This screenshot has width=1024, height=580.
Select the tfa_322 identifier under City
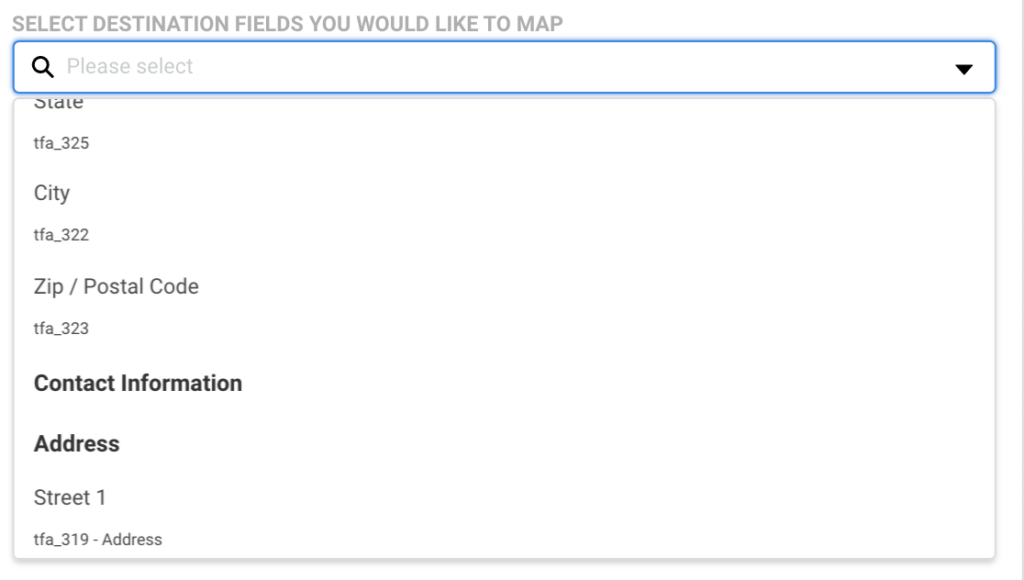click(x=61, y=235)
